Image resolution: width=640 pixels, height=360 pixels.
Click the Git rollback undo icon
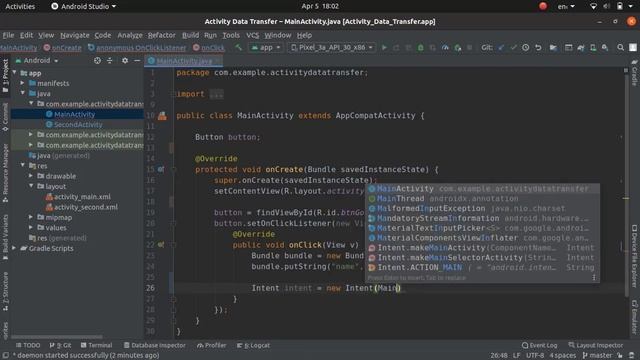point(538,47)
